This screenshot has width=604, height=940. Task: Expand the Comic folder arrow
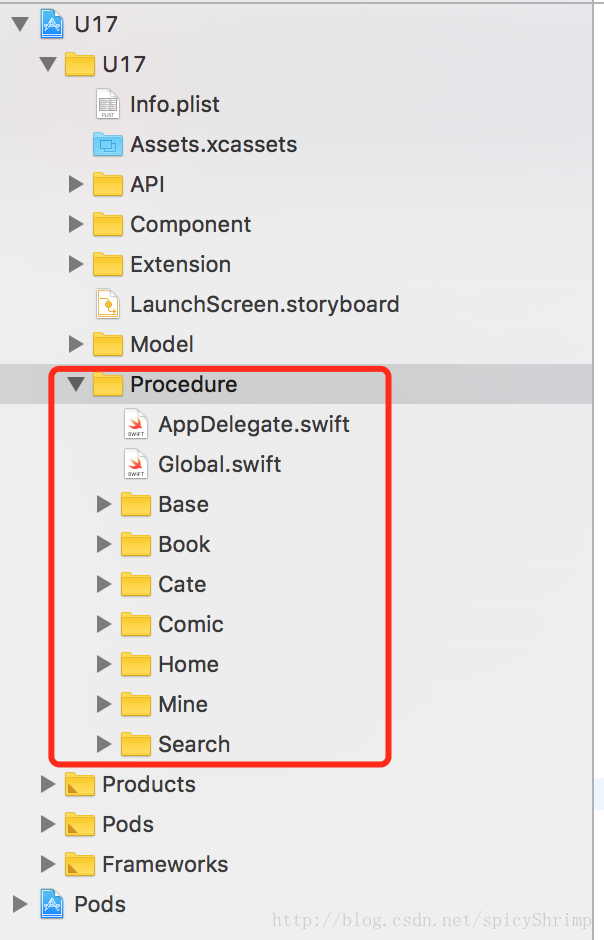pos(104,624)
